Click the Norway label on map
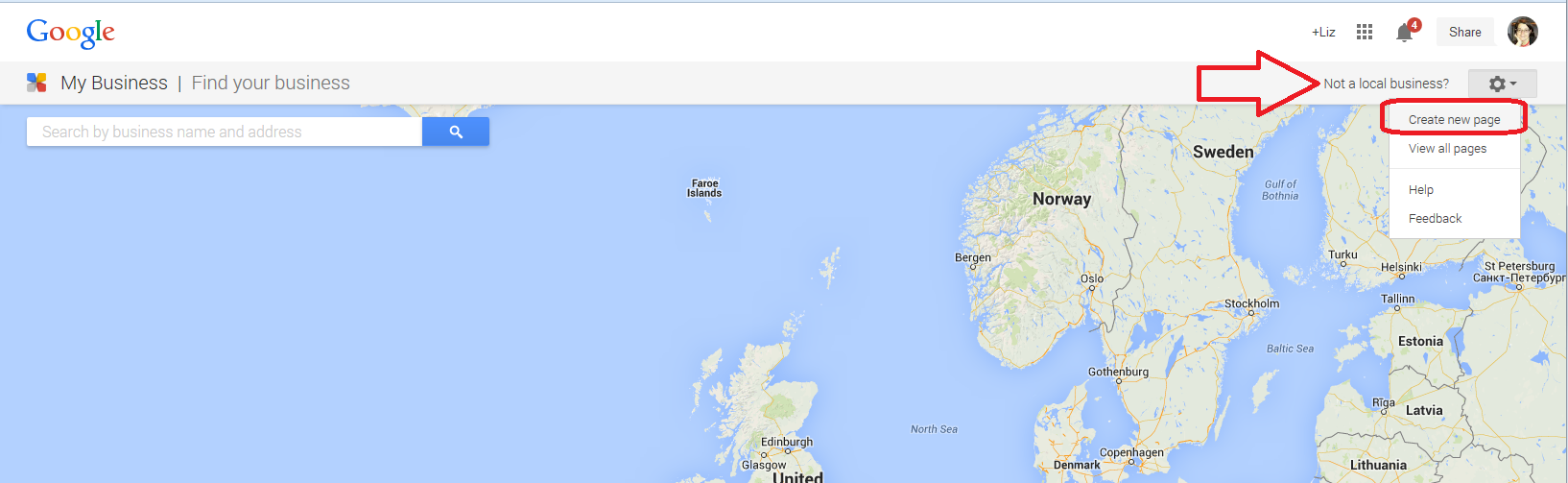 [x=1061, y=199]
